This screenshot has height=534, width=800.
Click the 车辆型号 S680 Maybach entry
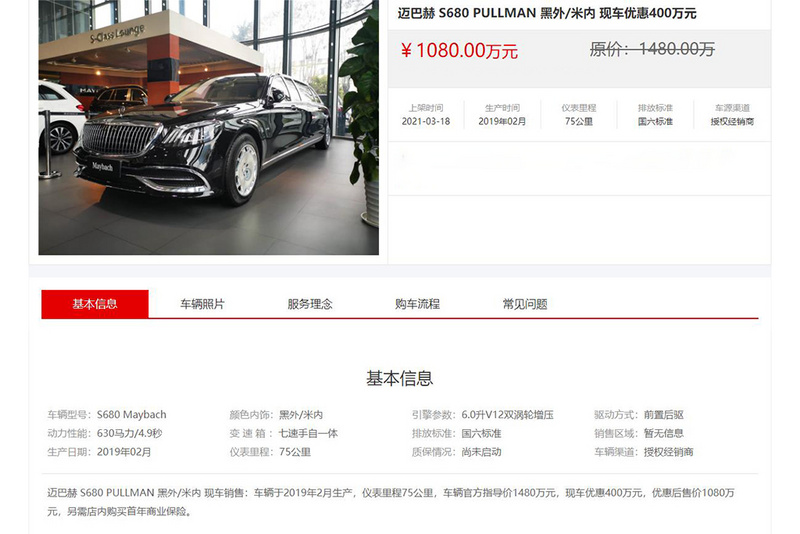107,415
